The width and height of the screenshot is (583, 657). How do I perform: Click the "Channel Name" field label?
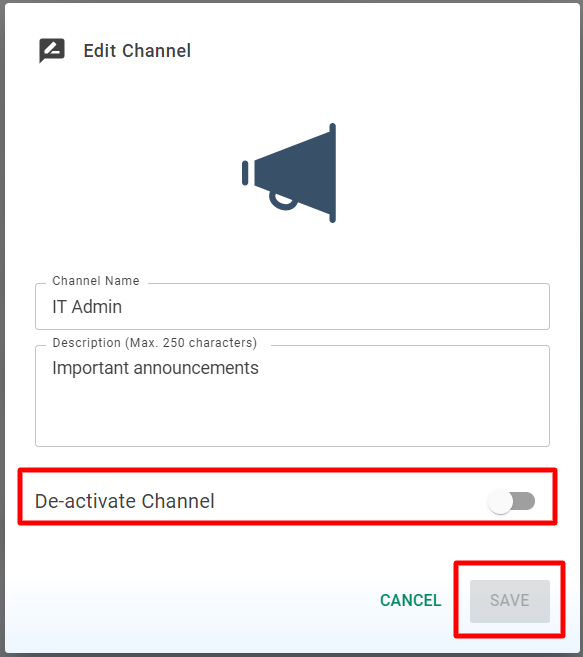click(x=96, y=281)
